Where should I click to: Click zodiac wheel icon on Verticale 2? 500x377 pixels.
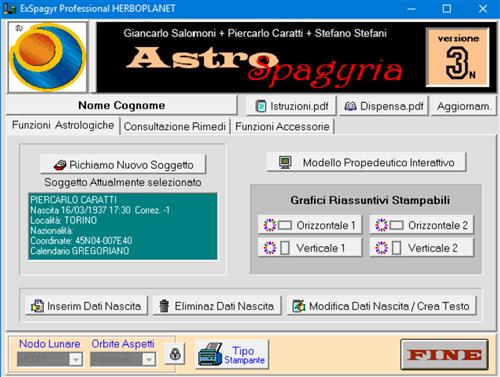tap(381, 248)
